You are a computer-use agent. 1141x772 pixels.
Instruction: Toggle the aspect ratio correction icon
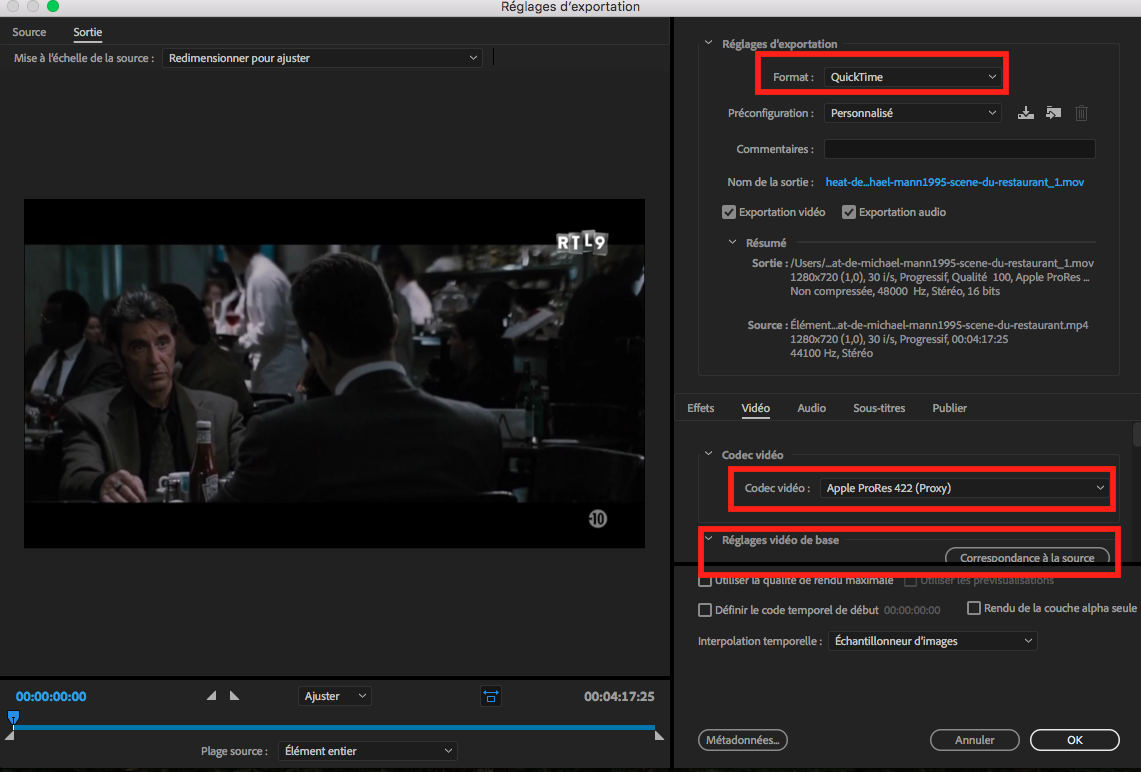[x=491, y=696]
